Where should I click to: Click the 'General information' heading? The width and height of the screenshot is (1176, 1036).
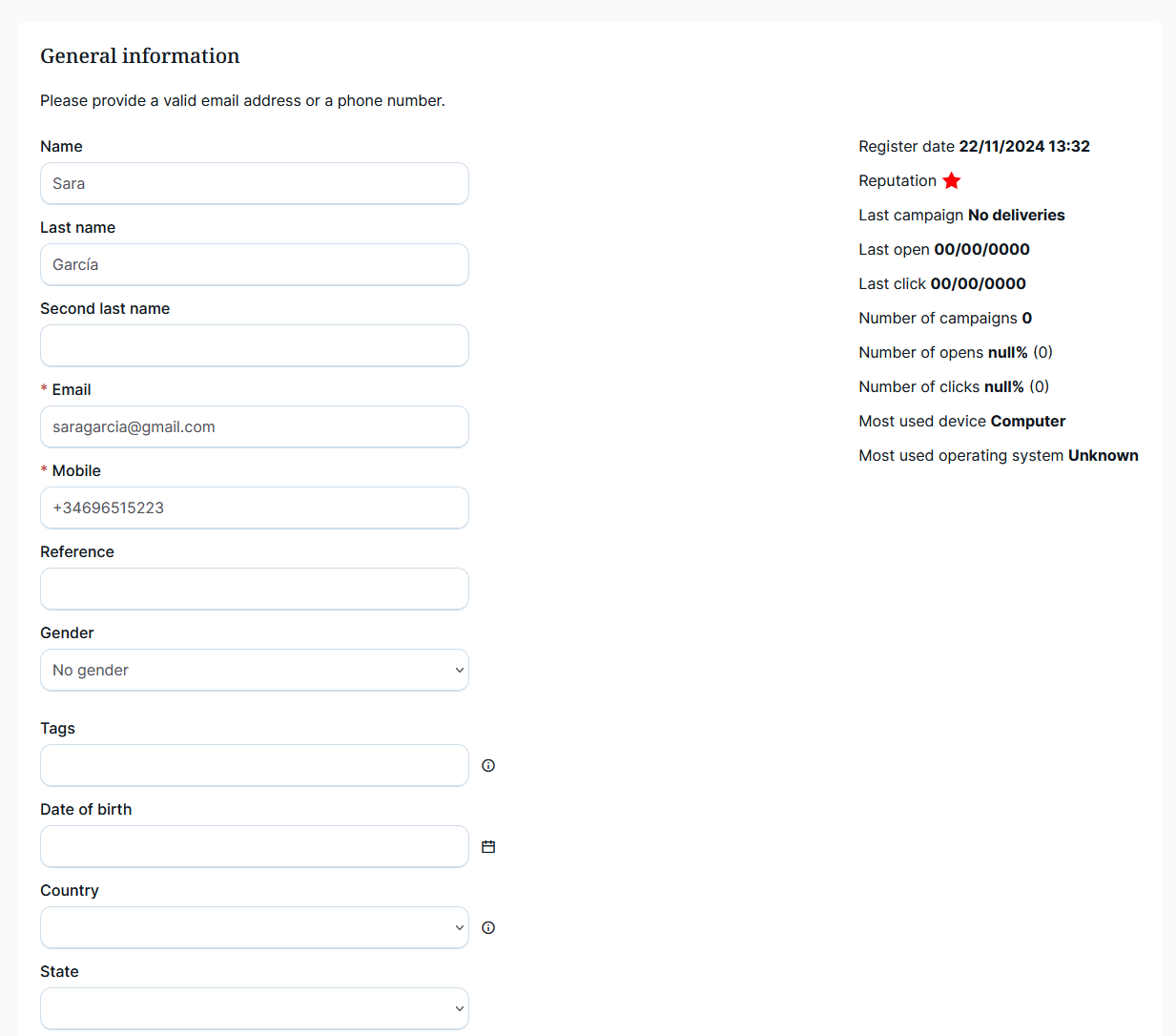coord(140,56)
